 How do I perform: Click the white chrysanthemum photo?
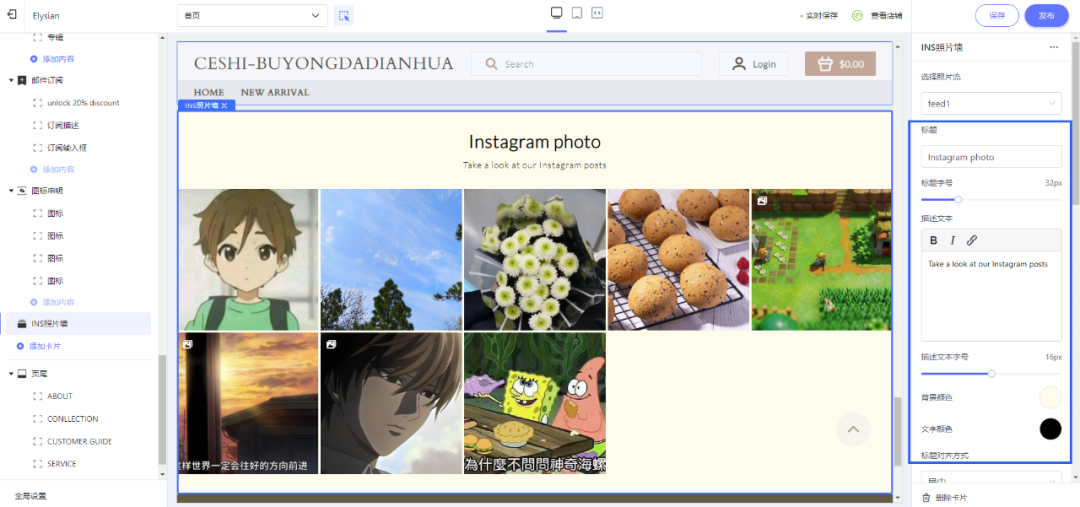[535, 260]
